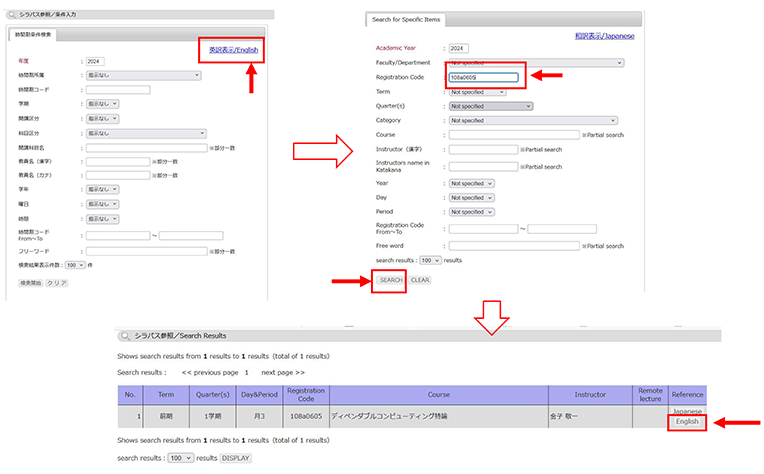764x474 pixels.
Task: Focus the Registration Code input field
Action: pyautogui.click(x=484, y=77)
